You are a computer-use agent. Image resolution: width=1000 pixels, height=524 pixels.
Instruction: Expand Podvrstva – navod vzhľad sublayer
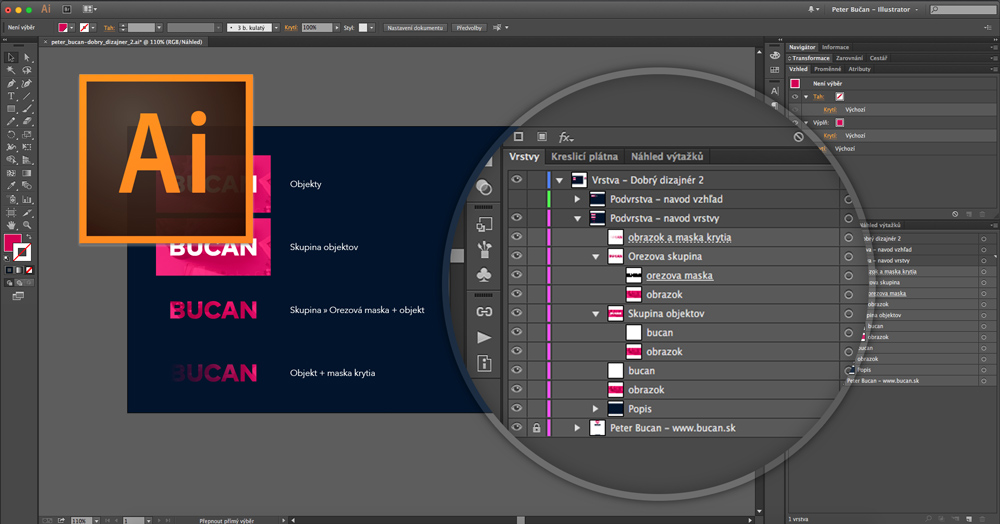[x=577, y=199]
